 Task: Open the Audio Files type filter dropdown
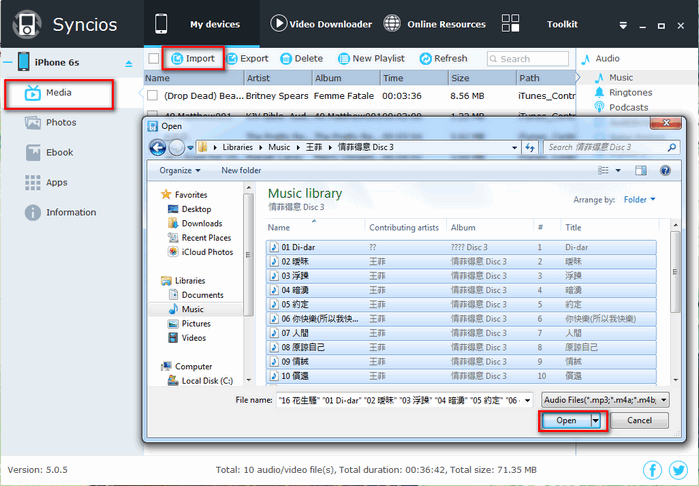[605, 400]
